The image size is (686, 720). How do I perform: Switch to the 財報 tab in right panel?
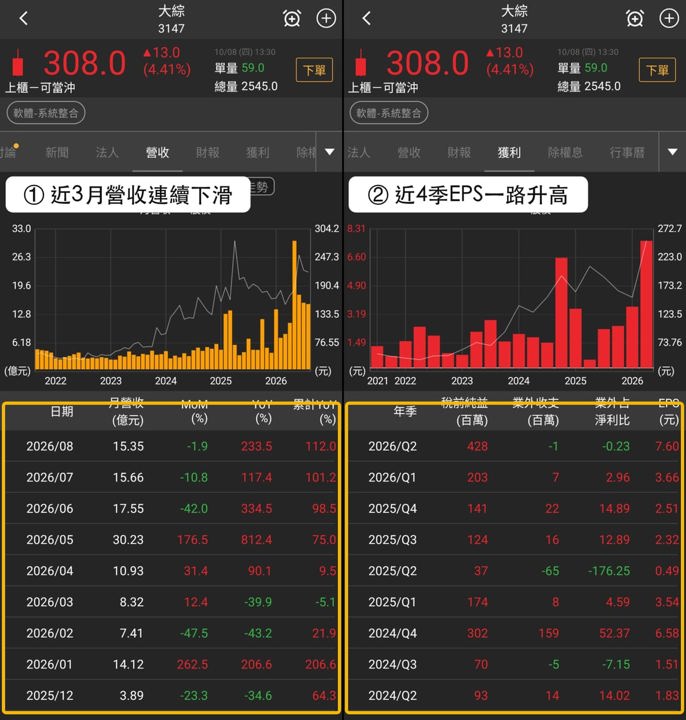(x=459, y=152)
